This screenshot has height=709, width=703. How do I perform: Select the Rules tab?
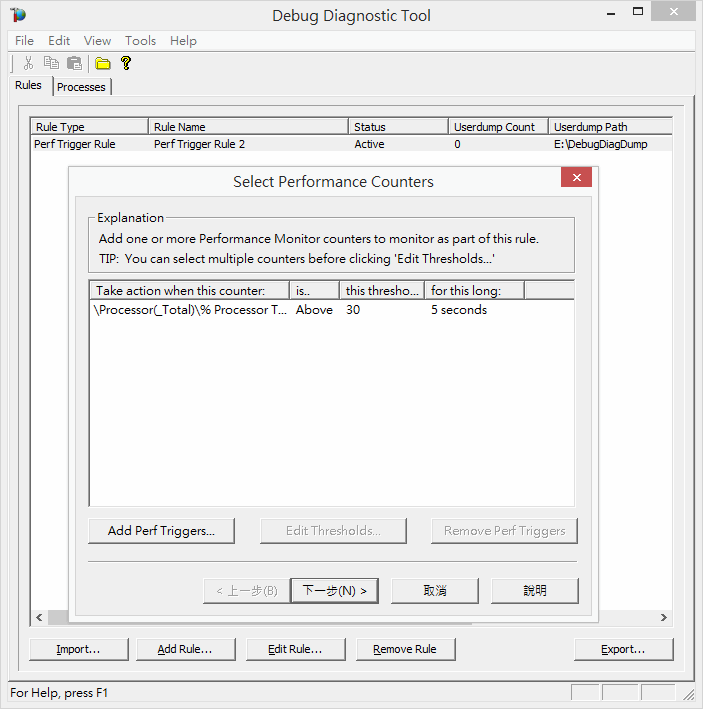coord(28,86)
